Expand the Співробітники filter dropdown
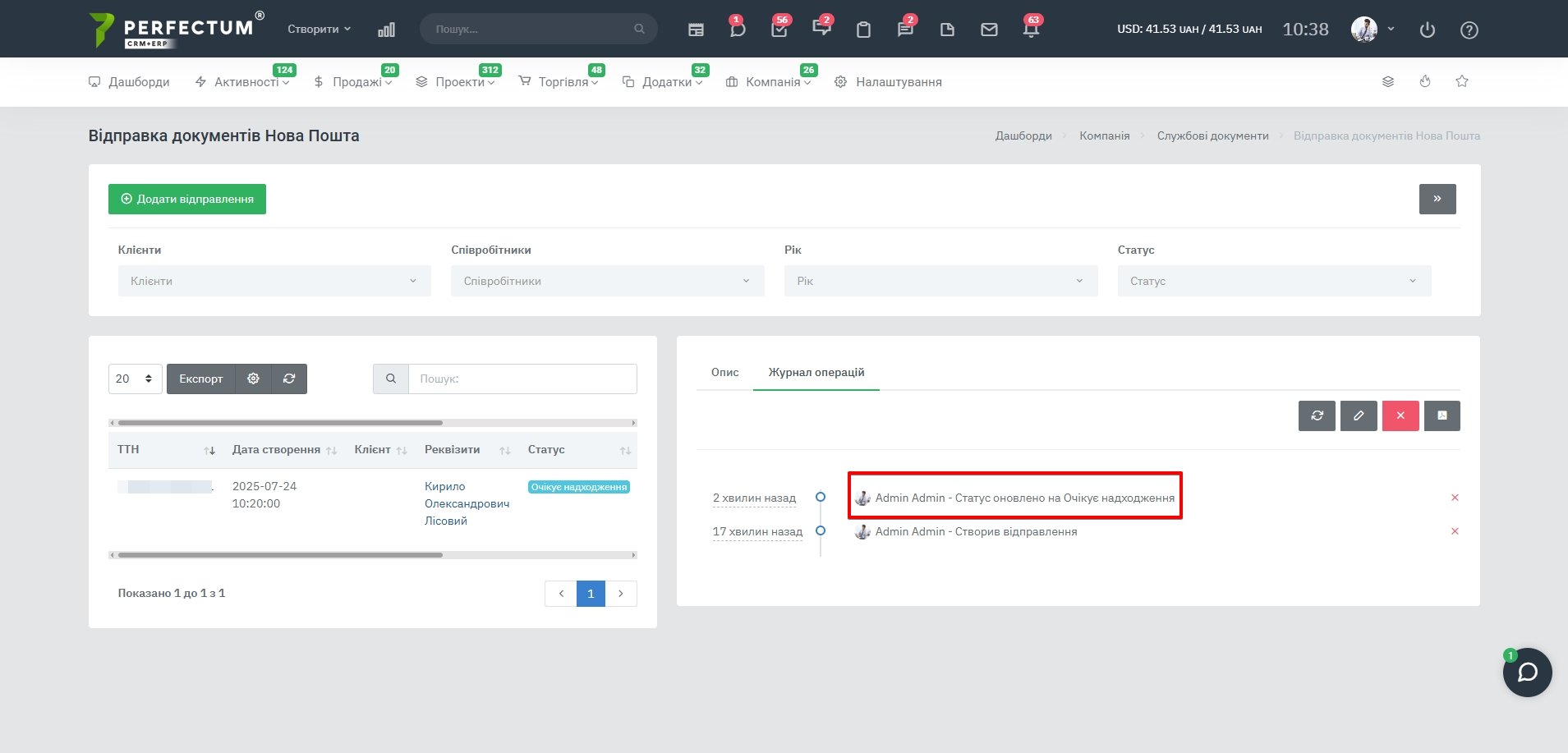 click(608, 281)
